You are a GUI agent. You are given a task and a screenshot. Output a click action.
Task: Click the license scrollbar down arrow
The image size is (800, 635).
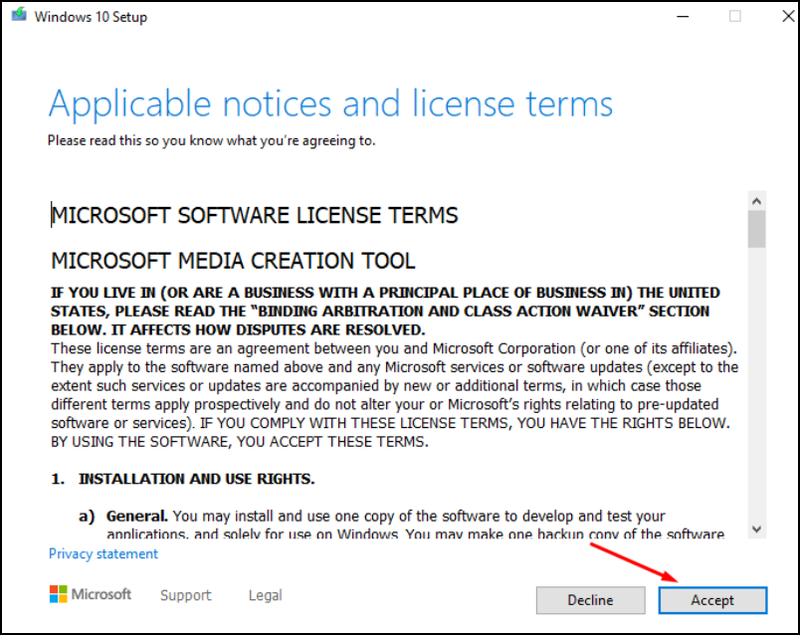point(757,529)
